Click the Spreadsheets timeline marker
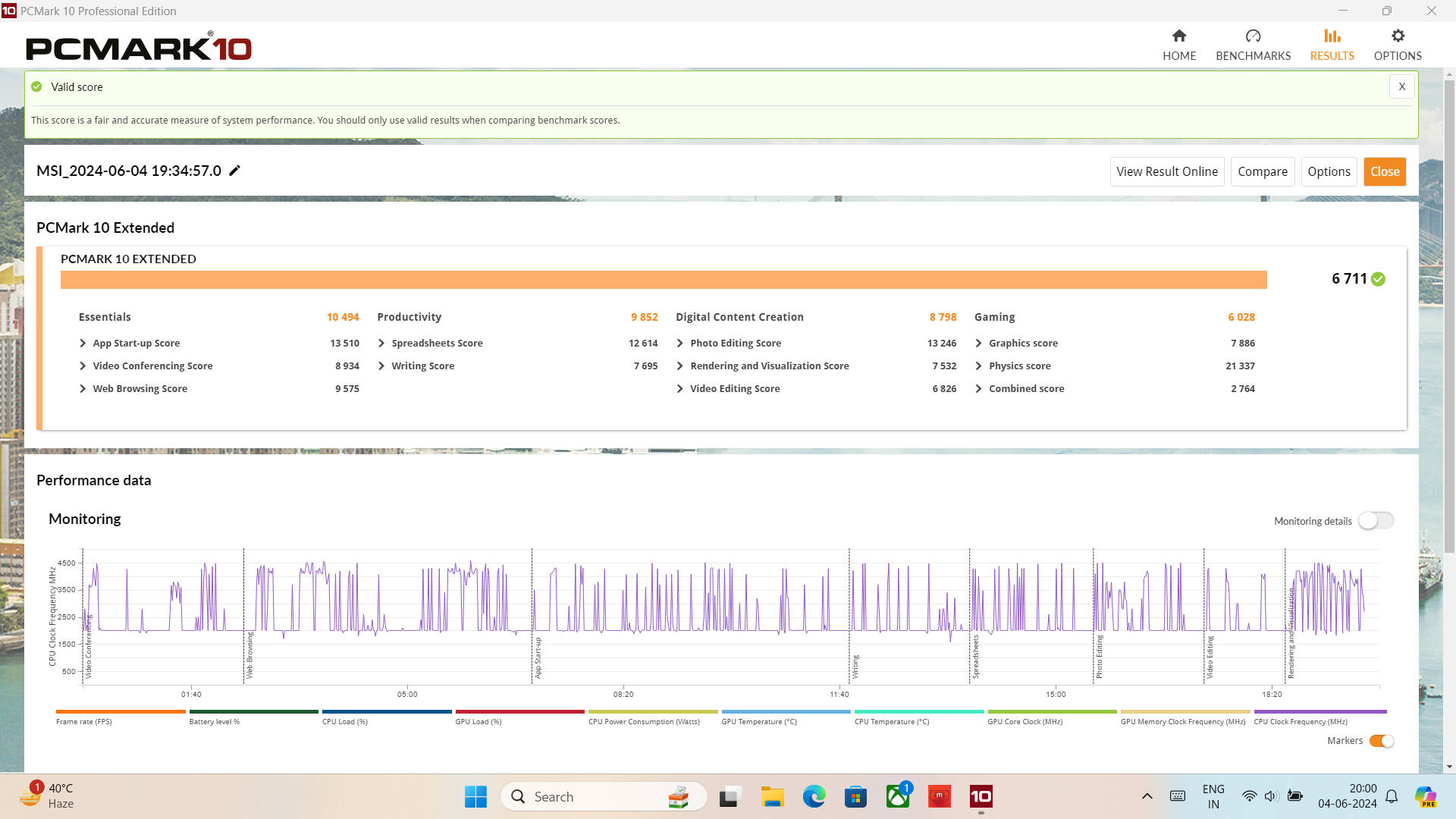Image resolution: width=1456 pixels, height=819 pixels. tap(975, 657)
